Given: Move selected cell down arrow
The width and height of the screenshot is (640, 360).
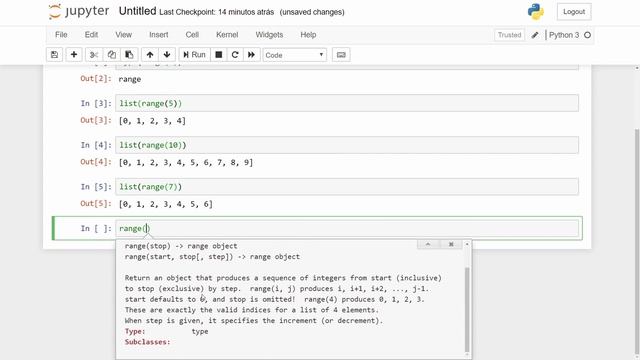Looking at the screenshot, I should [167, 55].
